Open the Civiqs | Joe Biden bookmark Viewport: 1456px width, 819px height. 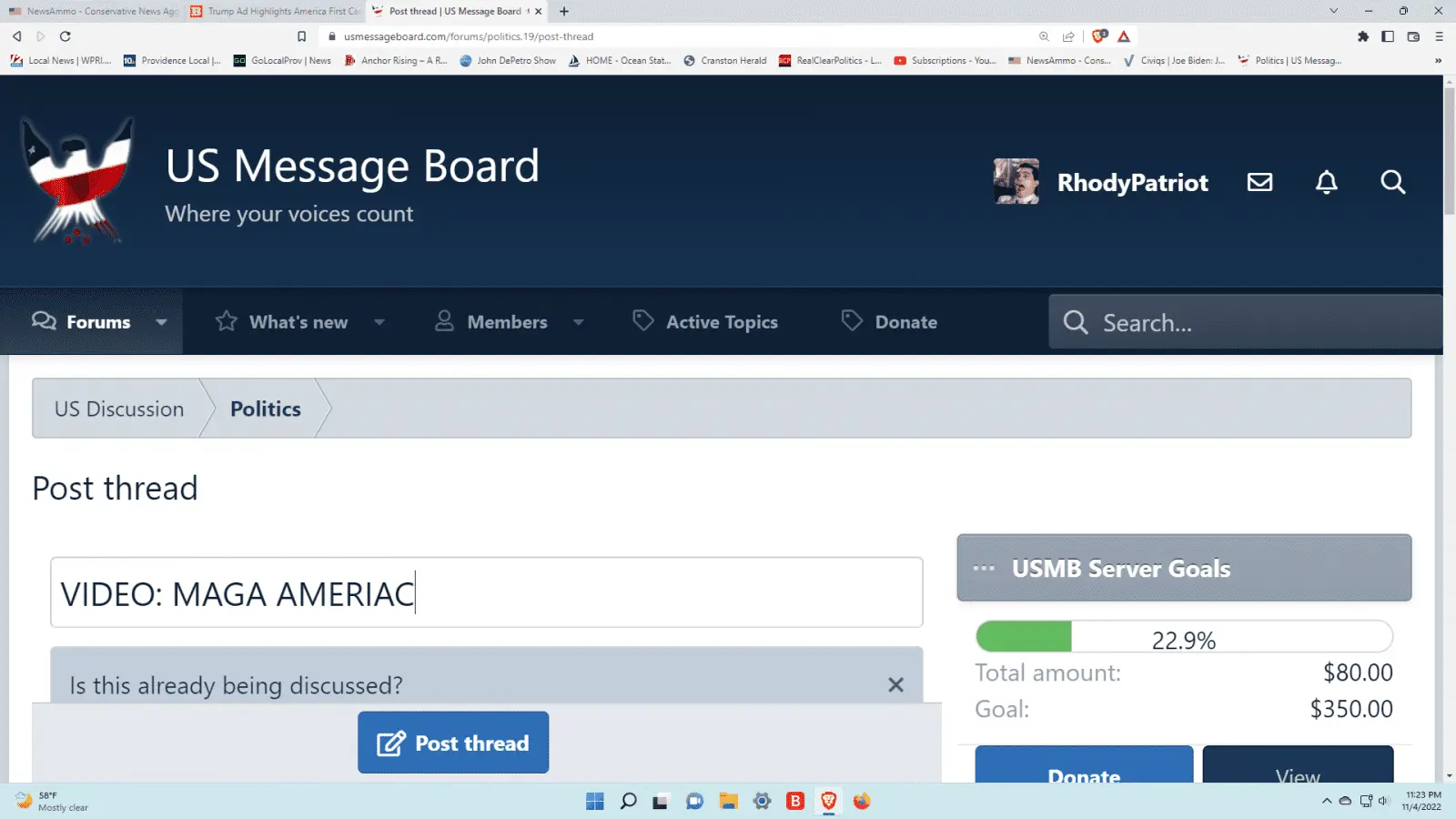[x=1174, y=61]
